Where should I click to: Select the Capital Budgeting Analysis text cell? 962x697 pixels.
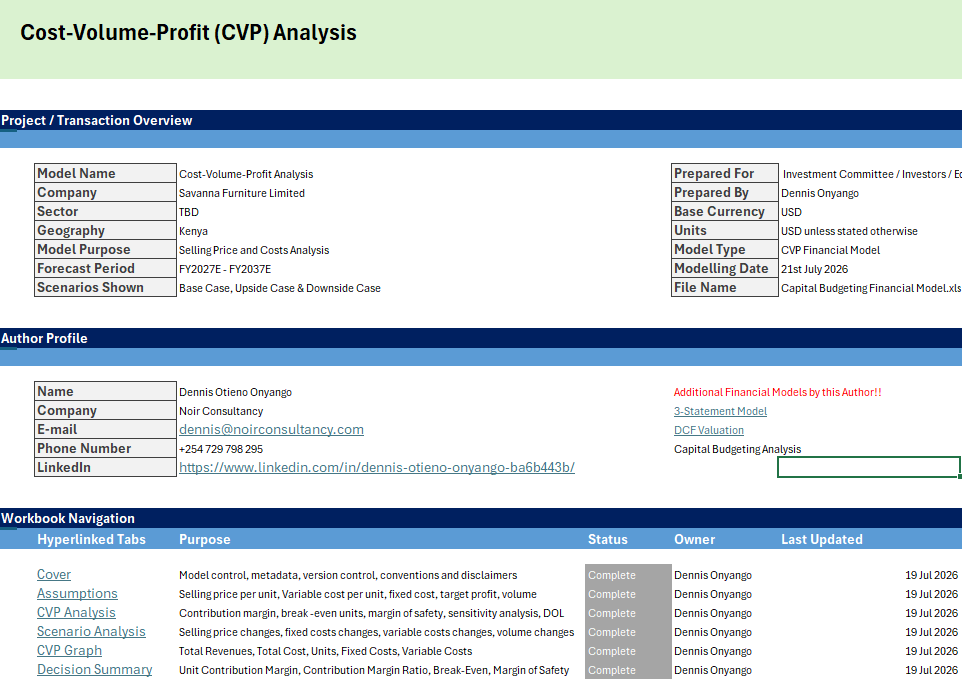click(x=737, y=449)
